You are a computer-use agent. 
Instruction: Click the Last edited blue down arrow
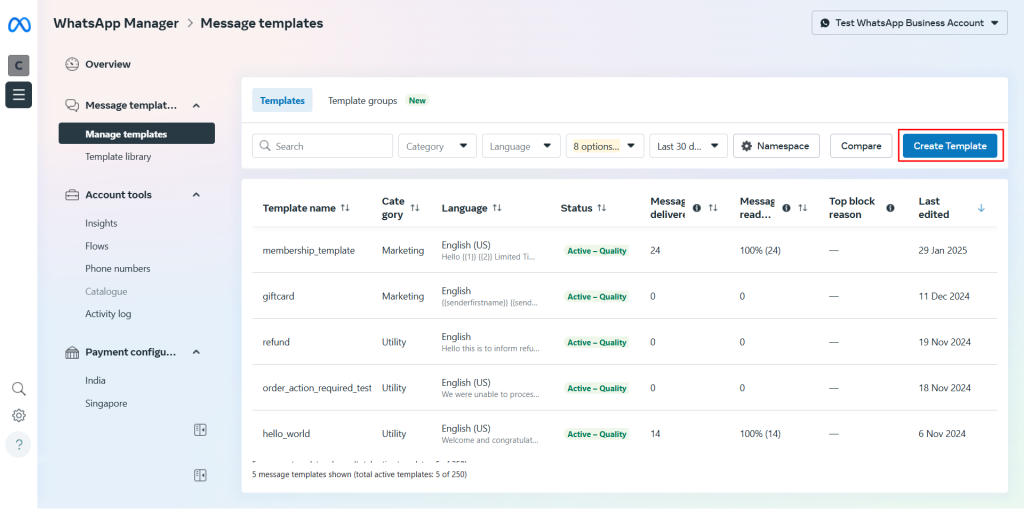click(981, 208)
